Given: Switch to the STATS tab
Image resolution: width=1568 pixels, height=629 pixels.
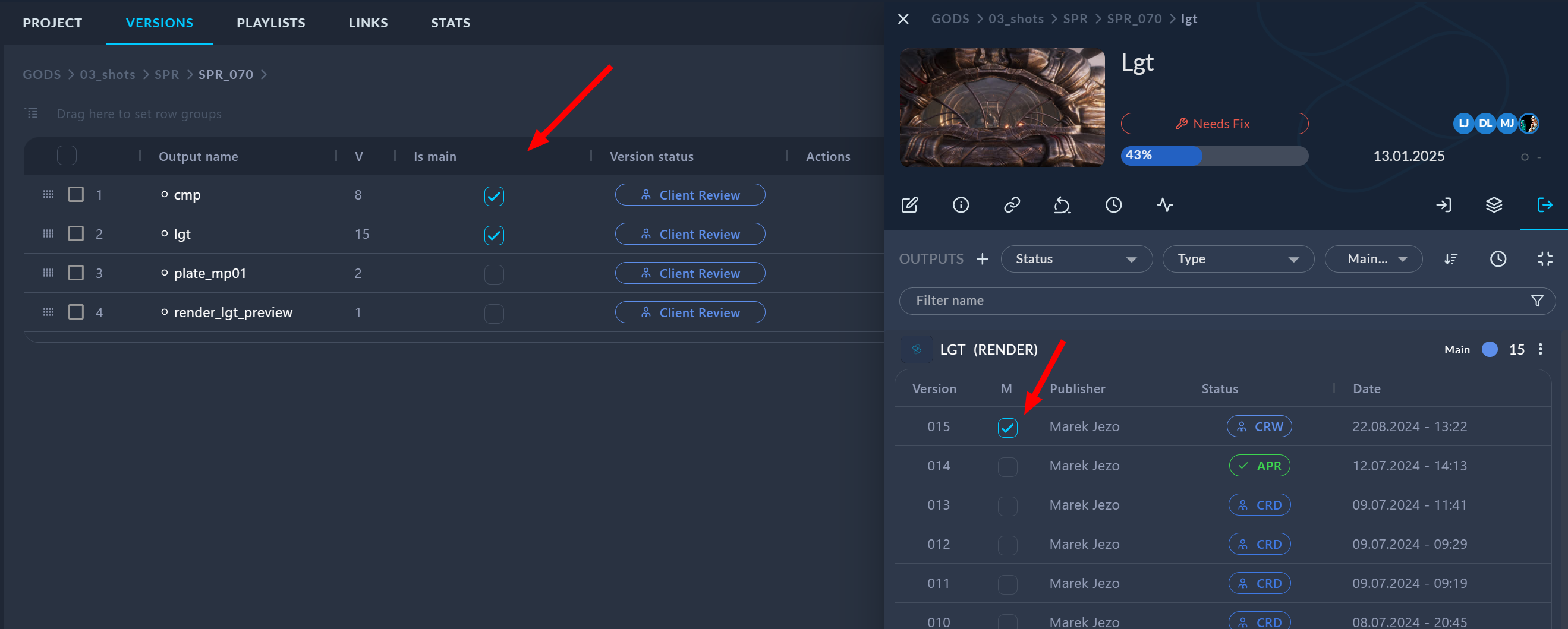Looking at the screenshot, I should click(x=451, y=23).
